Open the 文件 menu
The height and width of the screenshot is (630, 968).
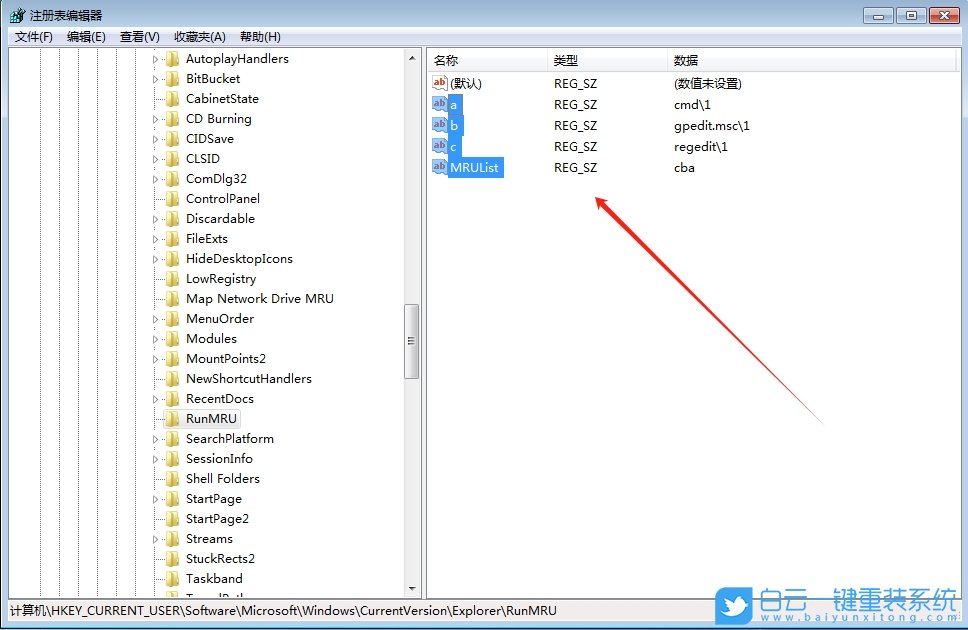pyautogui.click(x=32, y=36)
